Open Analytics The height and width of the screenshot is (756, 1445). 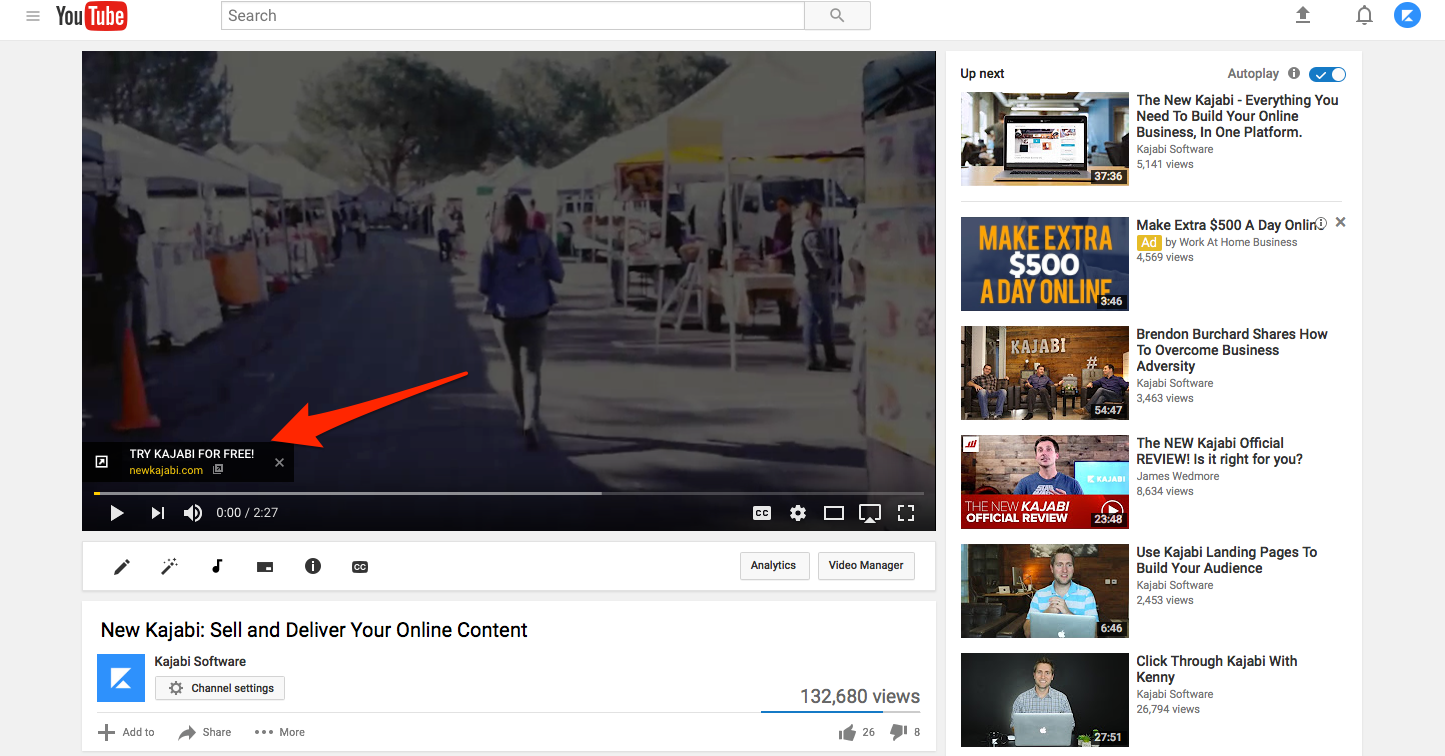tap(774, 565)
